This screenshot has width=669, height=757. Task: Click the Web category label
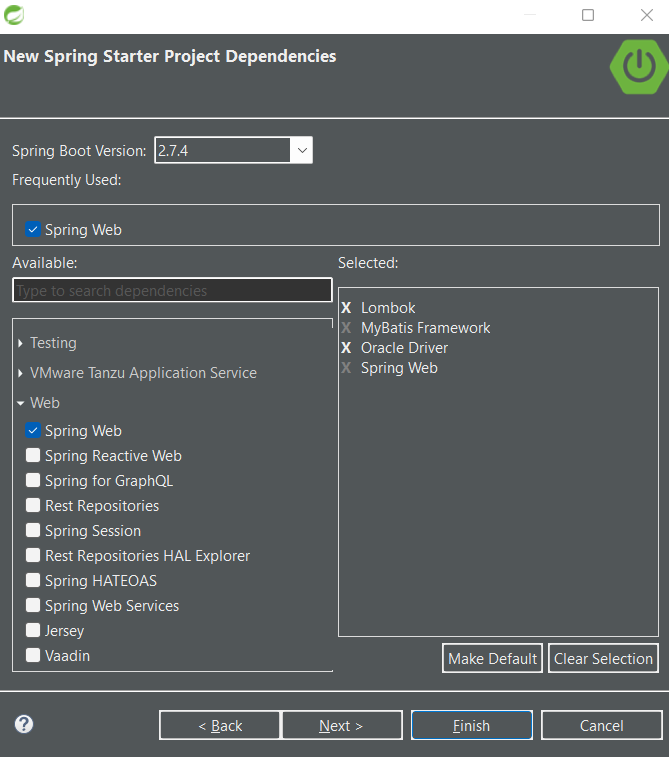45,403
